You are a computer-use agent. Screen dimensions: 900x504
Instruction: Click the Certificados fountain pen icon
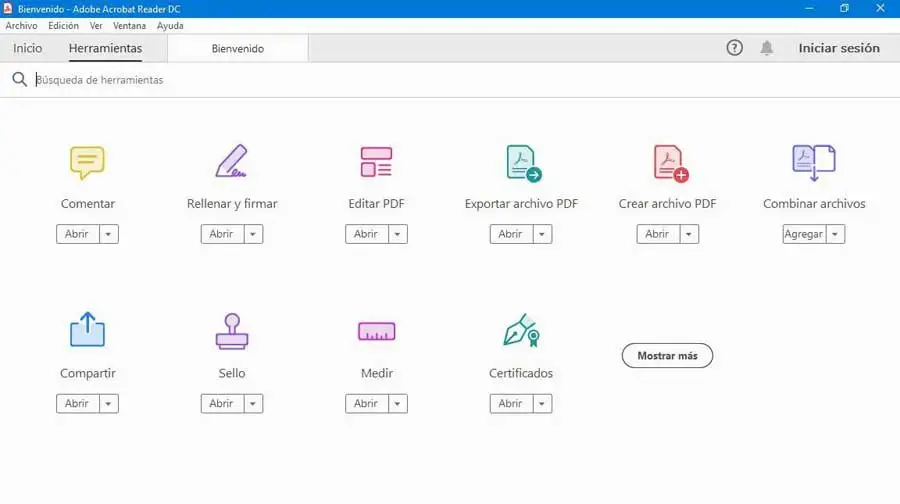coord(521,330)
